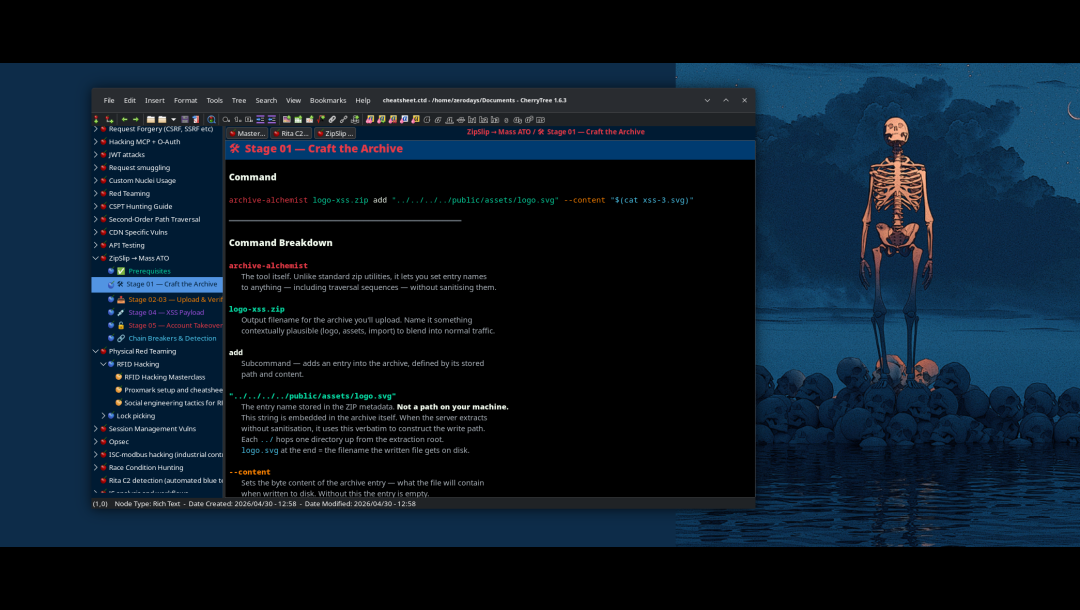Expand the JWT attacks node
This screenshot has width=1080, height=610.
pos(96,155)
